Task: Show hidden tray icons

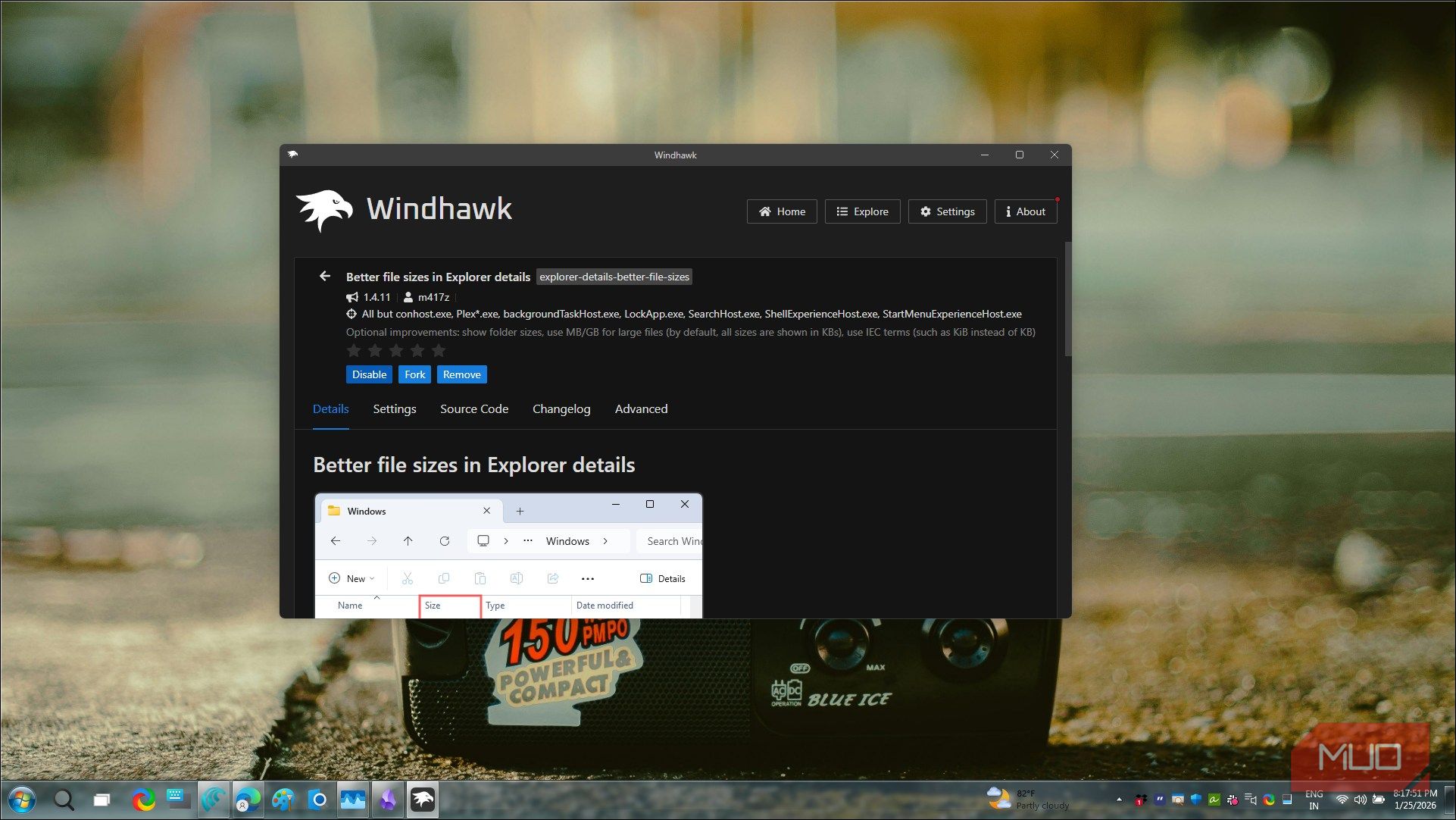Action: pos(1119,800)
